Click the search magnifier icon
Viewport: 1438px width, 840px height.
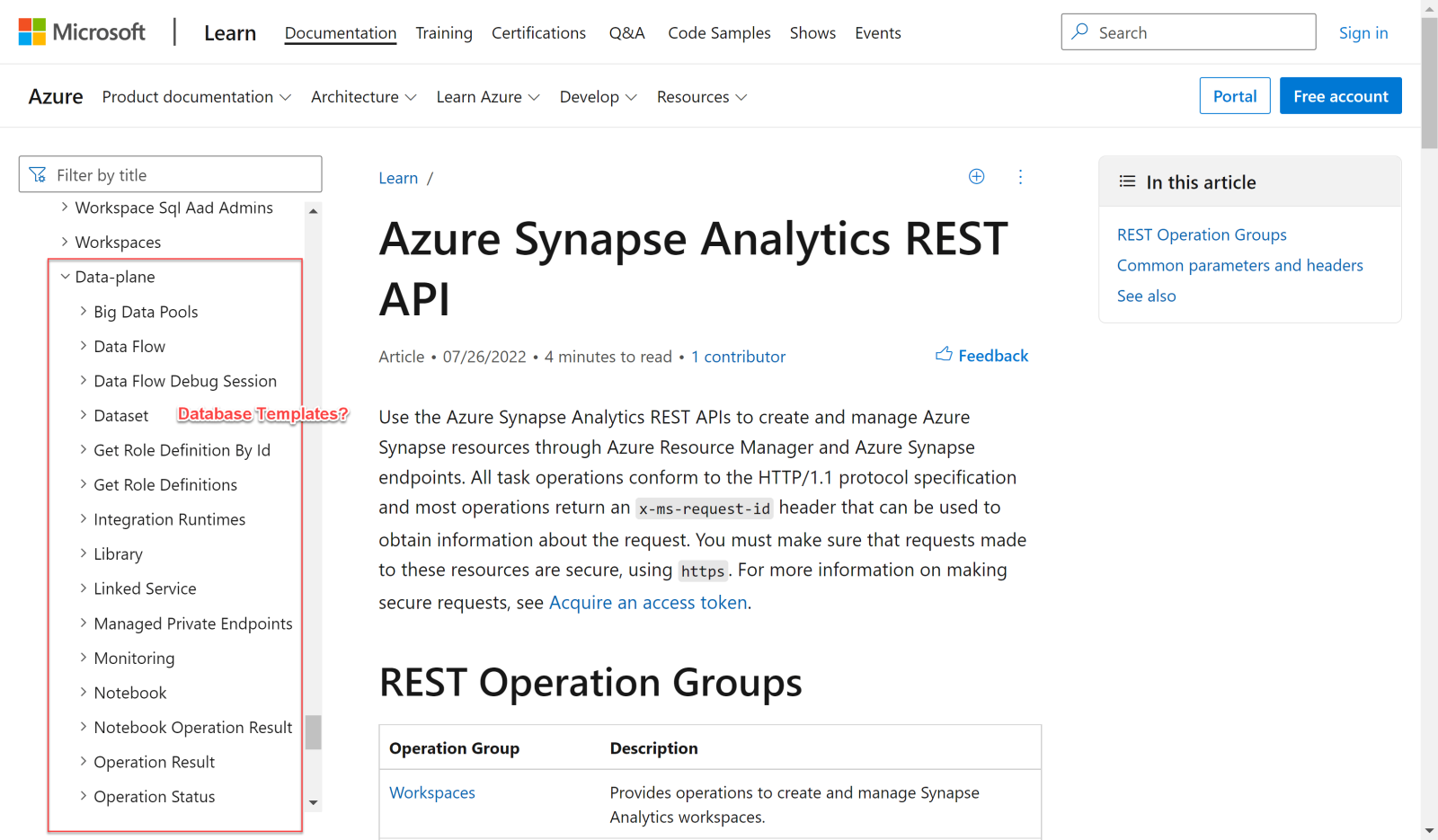coord(1080,31)
